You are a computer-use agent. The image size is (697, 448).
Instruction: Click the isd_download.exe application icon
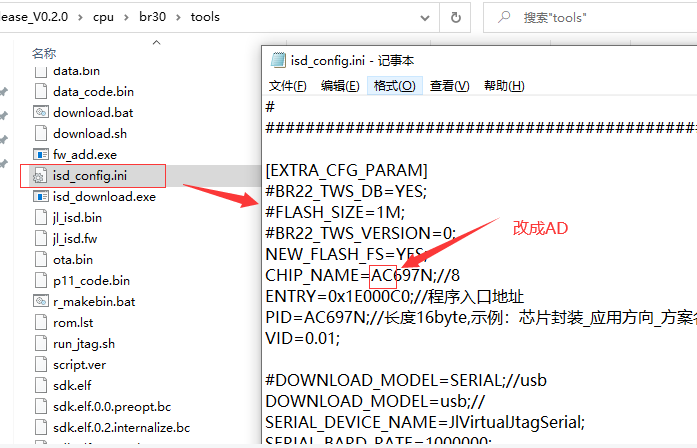pyautogui.click(x=41, y=196)
